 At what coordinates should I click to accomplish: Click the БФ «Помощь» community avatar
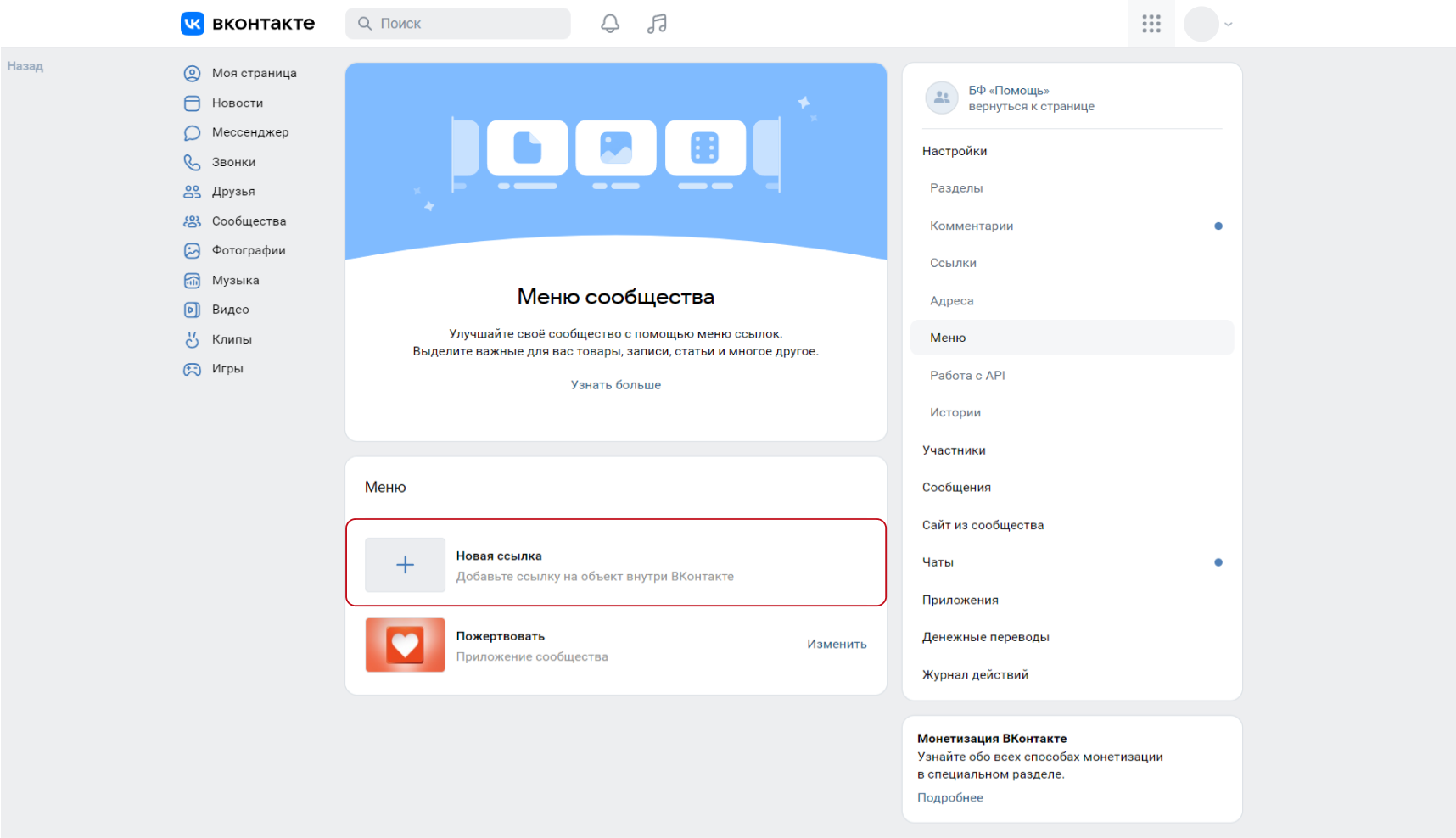click(942, 98)
